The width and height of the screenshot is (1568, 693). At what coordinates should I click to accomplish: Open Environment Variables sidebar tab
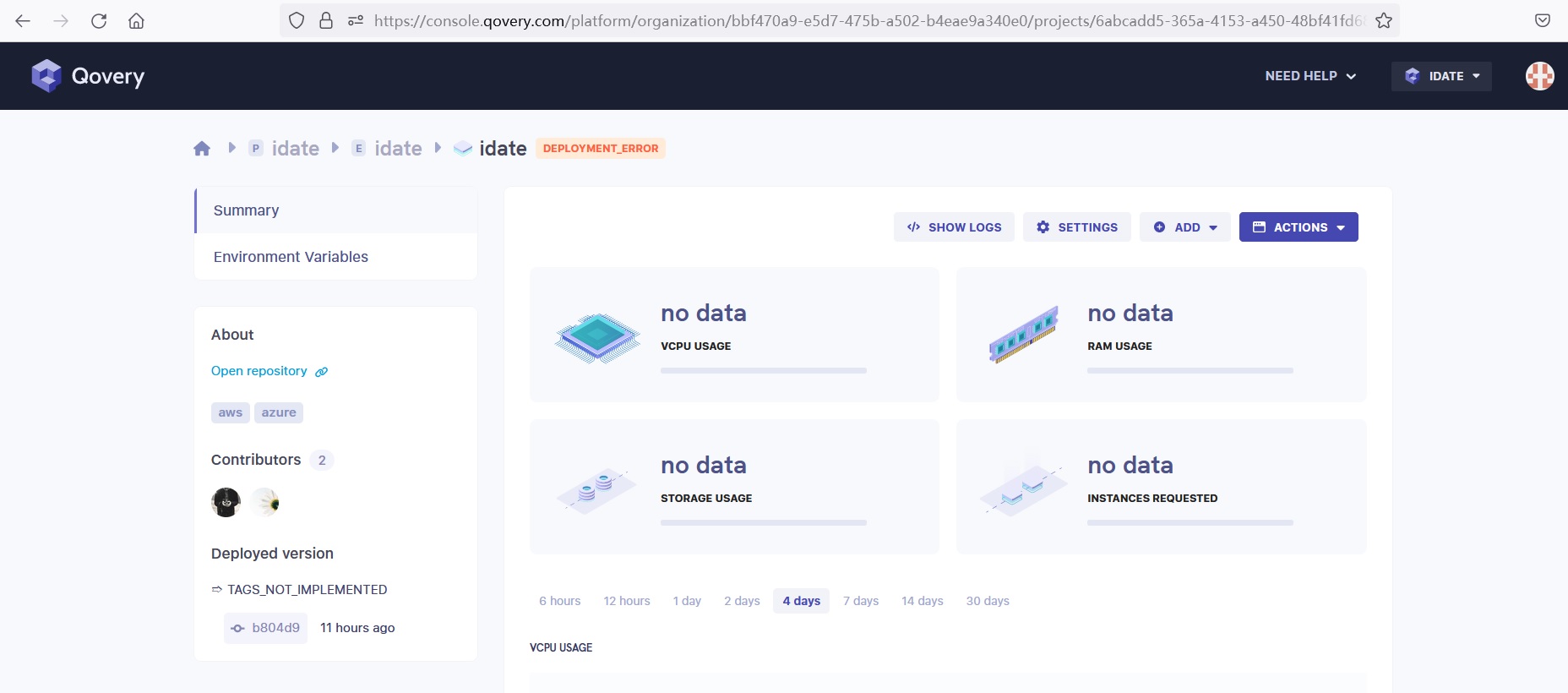click(x=336, y=257)
